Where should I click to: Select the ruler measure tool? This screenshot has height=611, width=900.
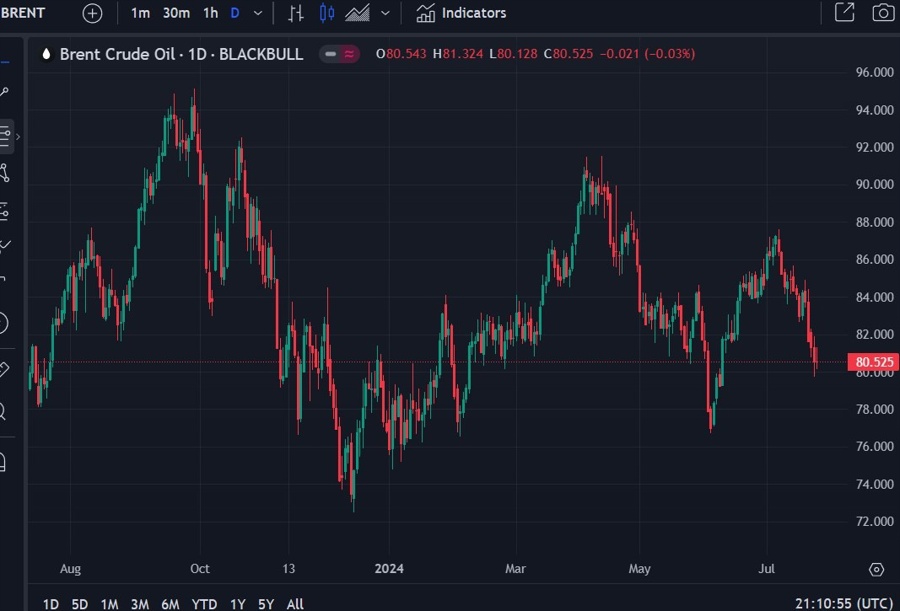pos(3,369)
